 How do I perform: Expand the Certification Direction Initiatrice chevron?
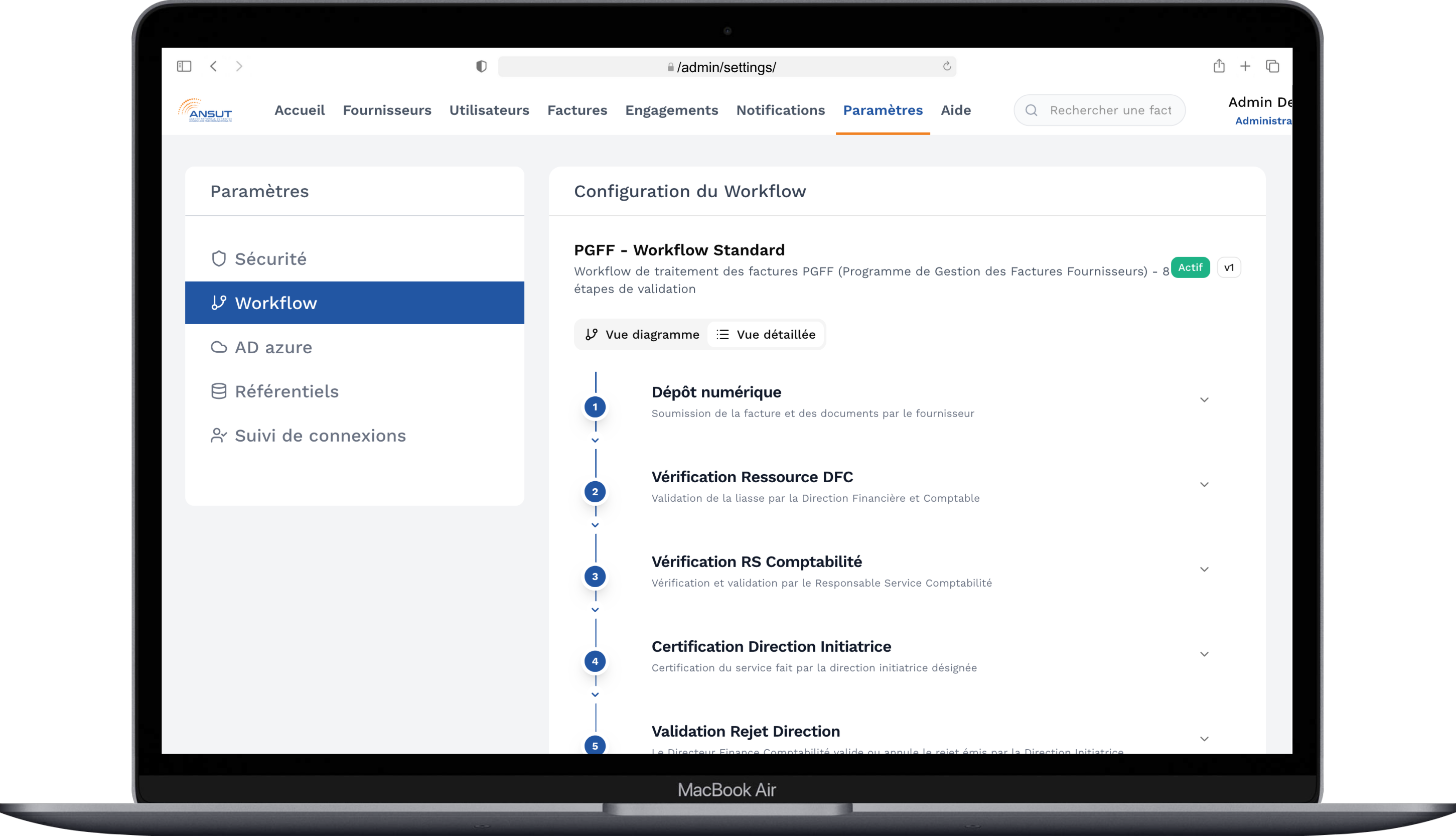(x=1204, y=654)
